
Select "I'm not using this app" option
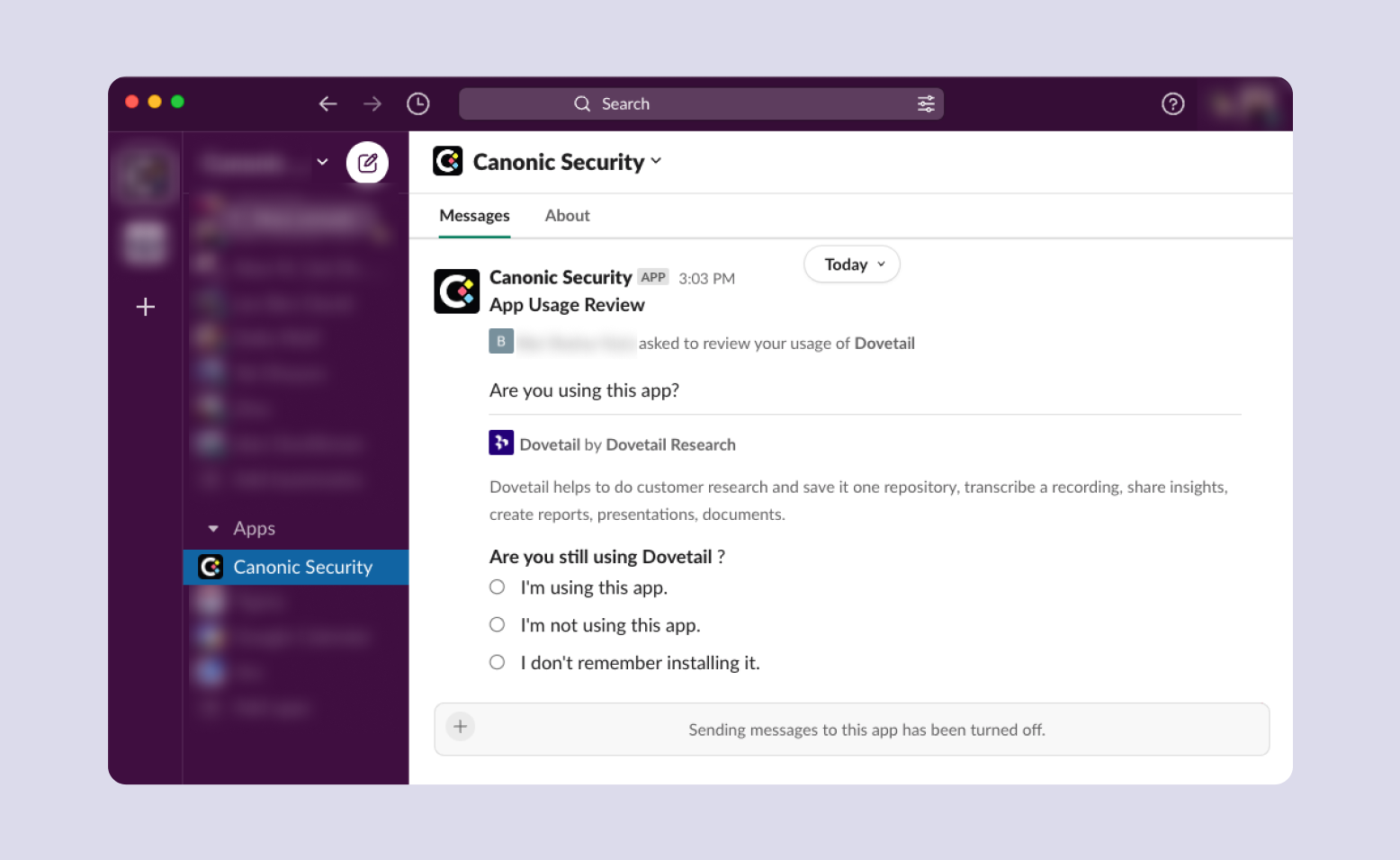[x=497, y=624]
